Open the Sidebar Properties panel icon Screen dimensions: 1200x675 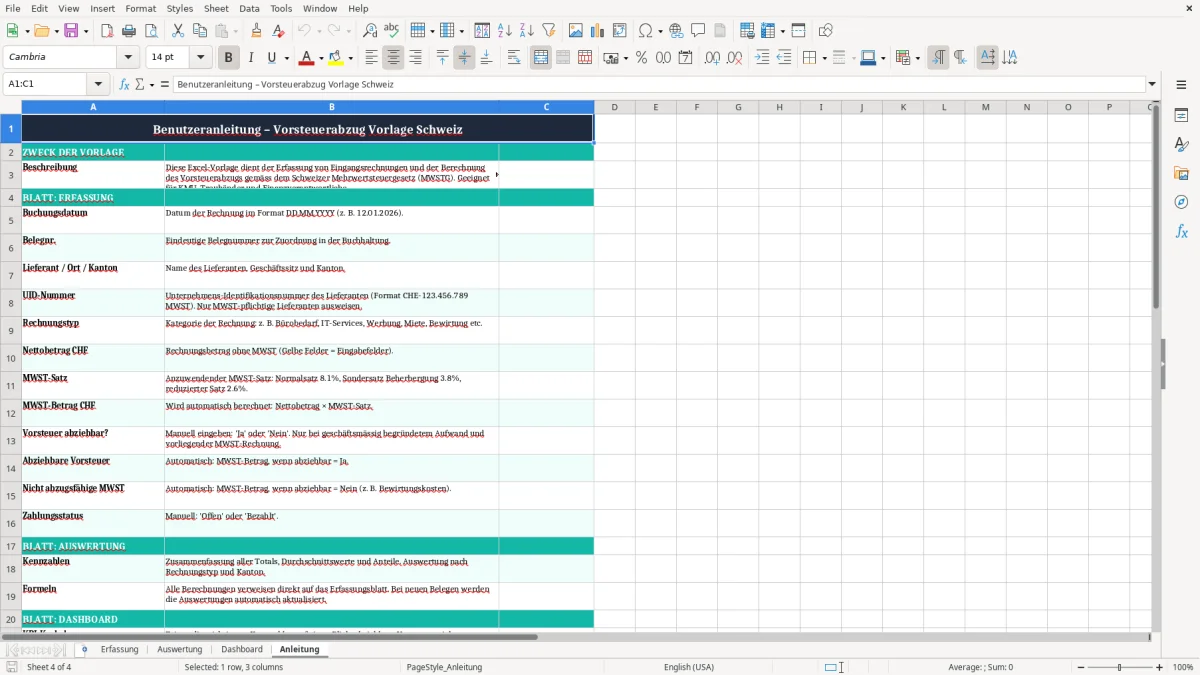1181,116
